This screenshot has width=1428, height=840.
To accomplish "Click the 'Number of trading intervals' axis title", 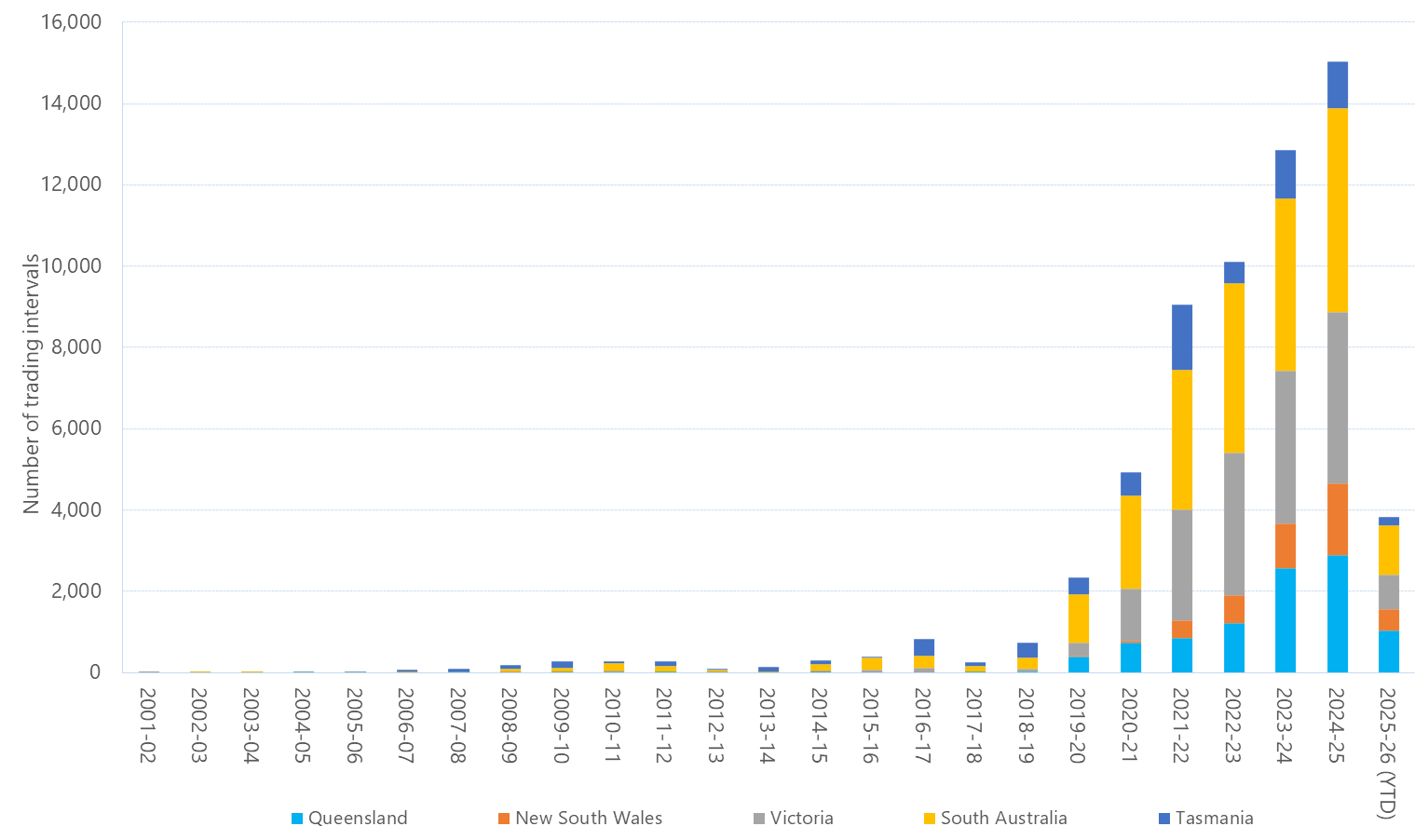I will tap(32, 383).
